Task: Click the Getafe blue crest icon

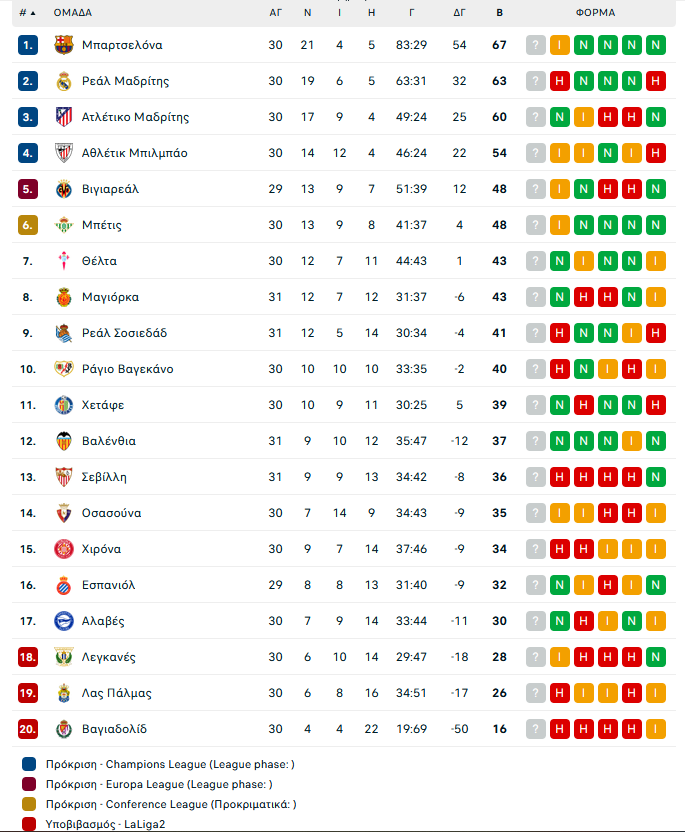Action: 64,405
